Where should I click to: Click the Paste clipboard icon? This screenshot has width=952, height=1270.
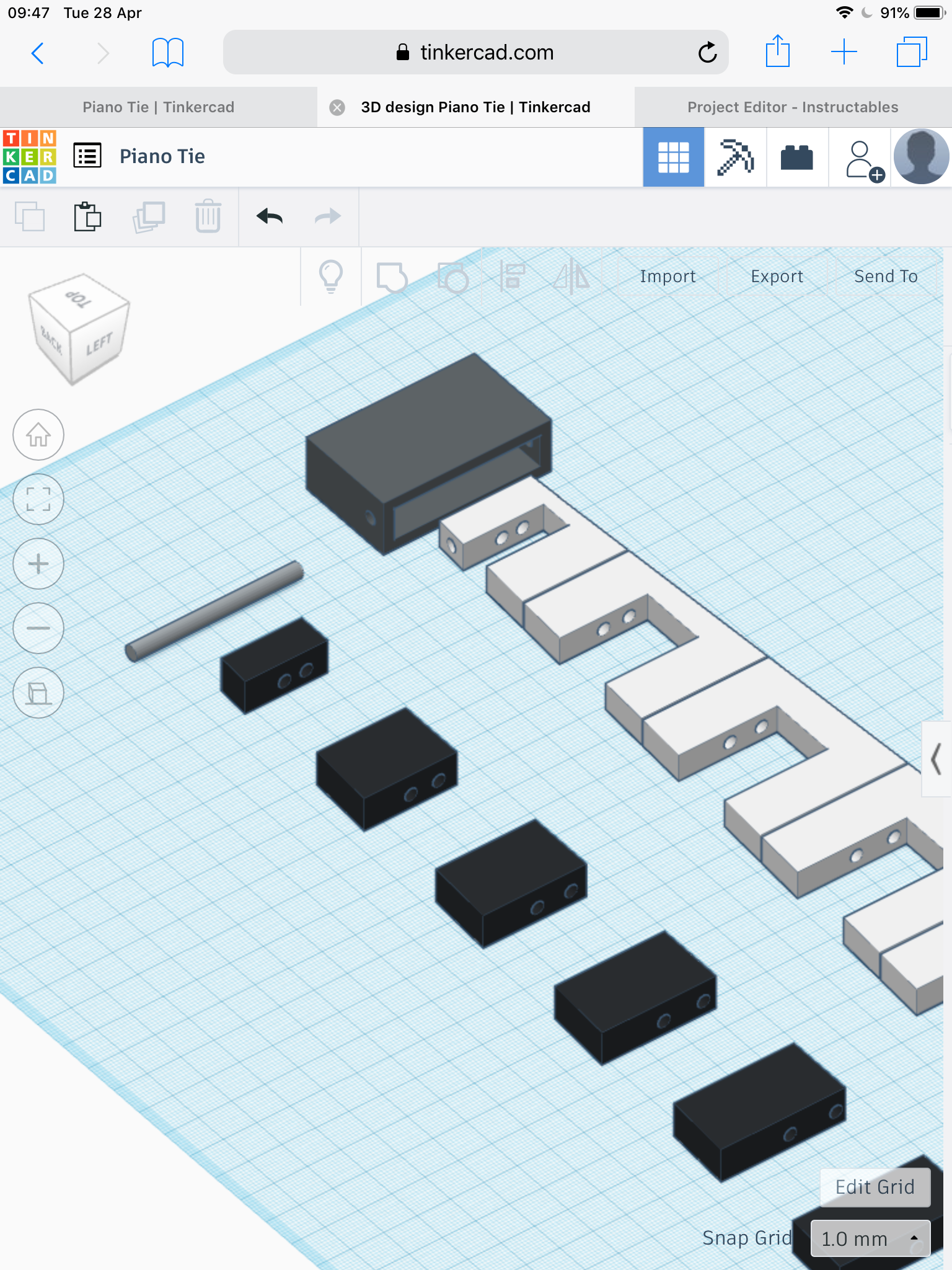click(x=87, y=216)
